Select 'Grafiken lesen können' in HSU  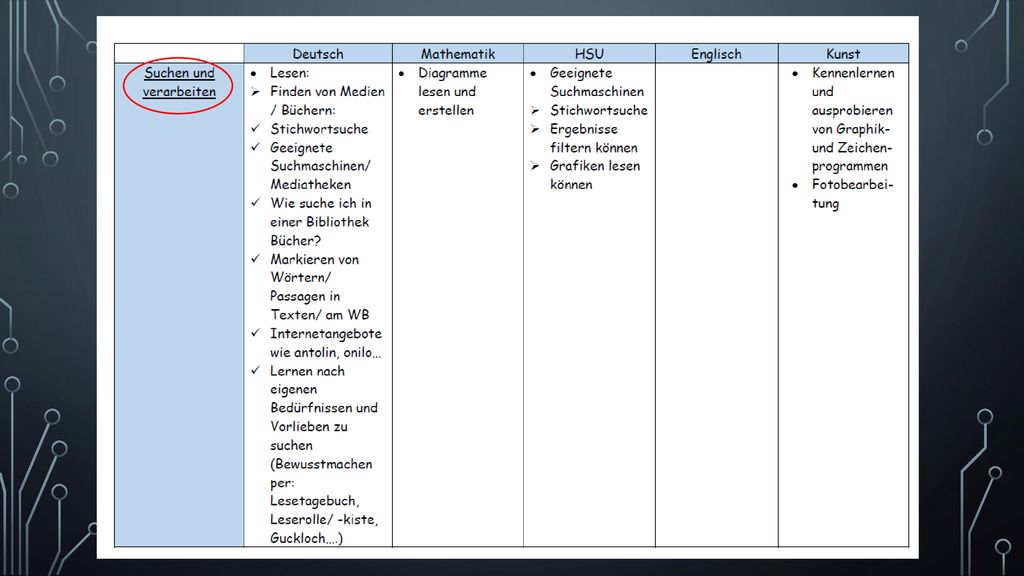(595, 175)
